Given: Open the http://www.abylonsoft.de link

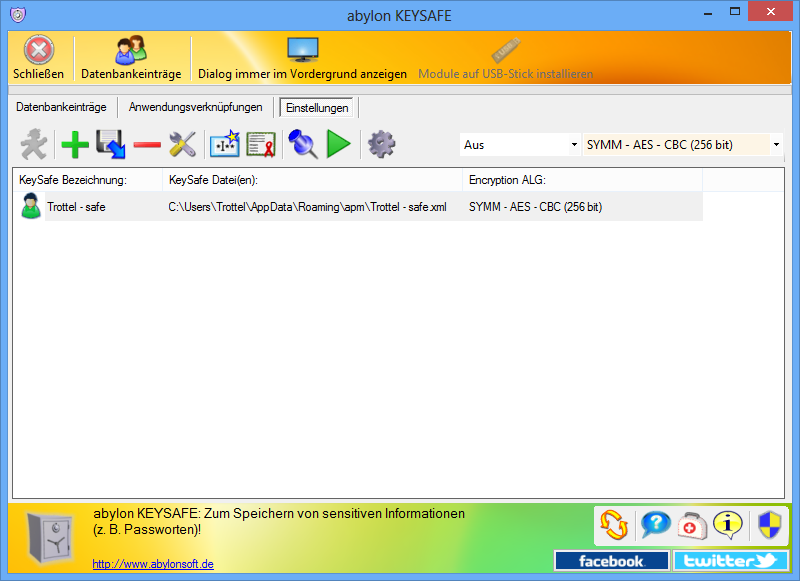Looking at the screenshot, I should [153, 564].
